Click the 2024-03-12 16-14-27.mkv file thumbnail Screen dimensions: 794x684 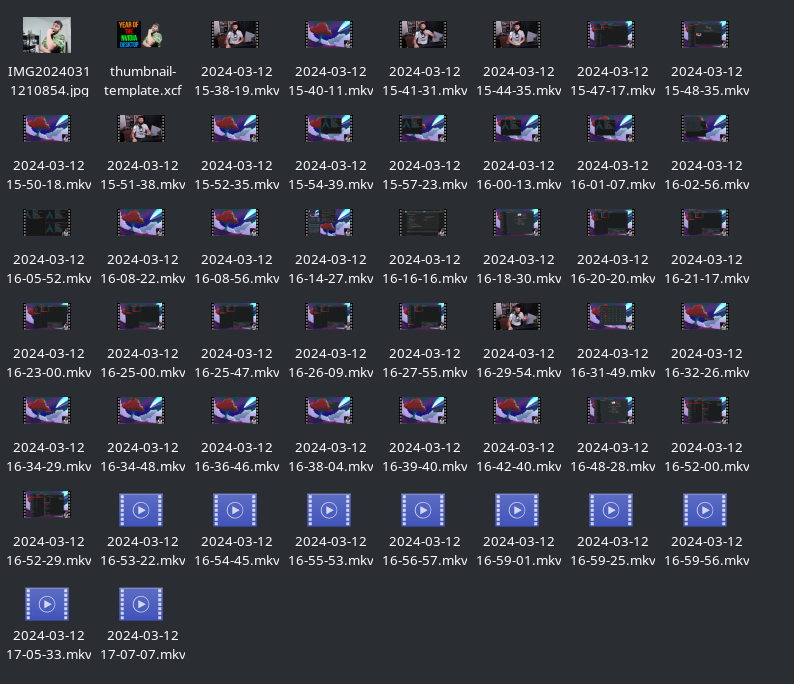(329, 222)
